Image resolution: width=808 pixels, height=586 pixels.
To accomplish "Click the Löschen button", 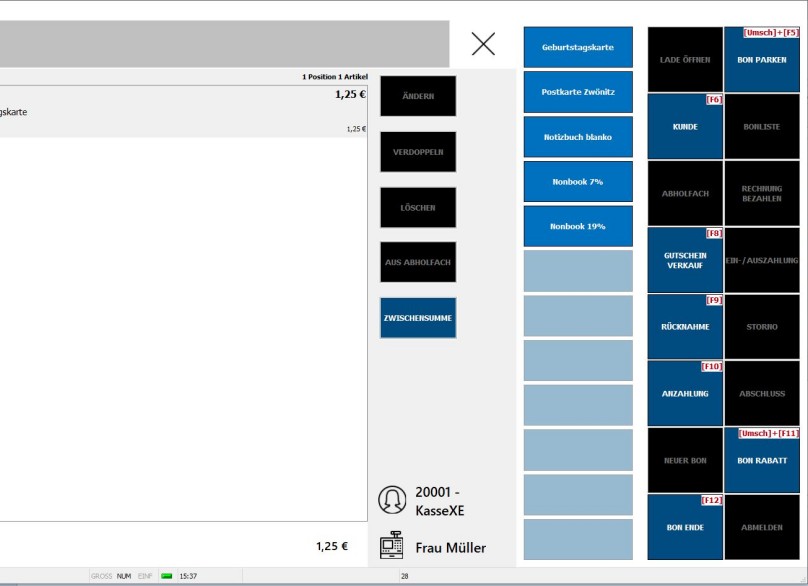I will pos(418,207).
